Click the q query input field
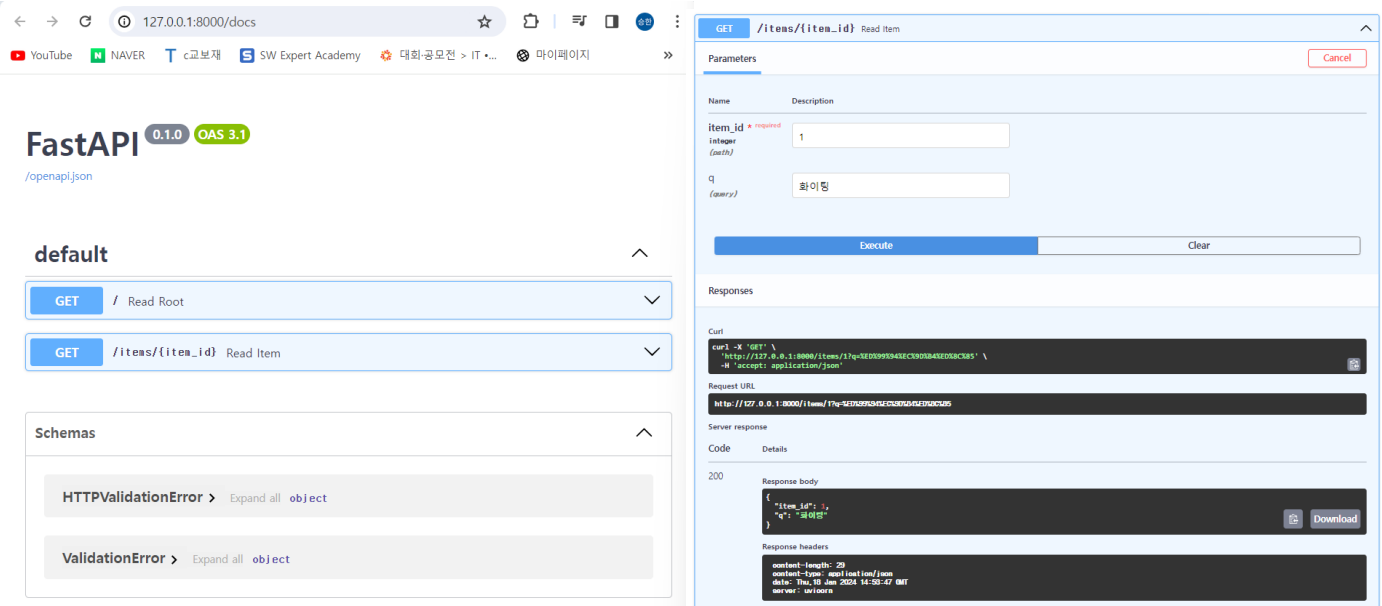 coord(900,185)
